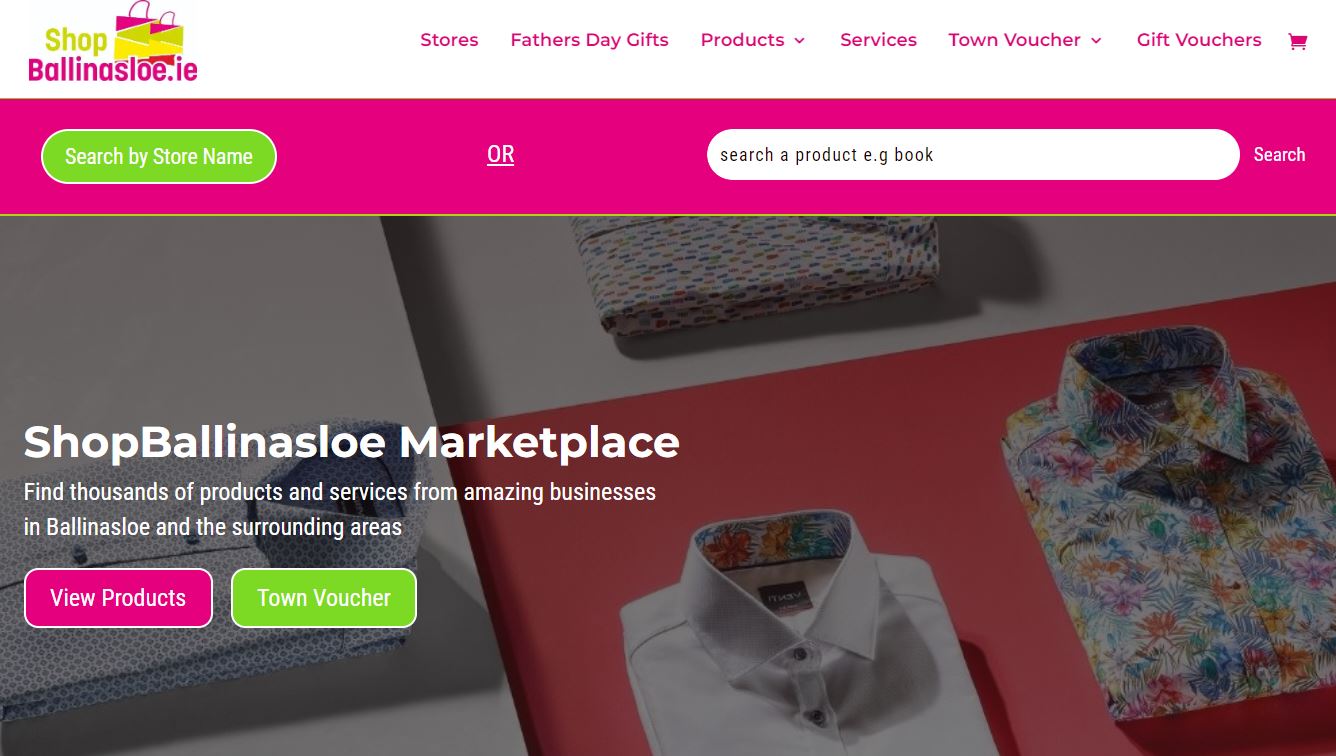The image size is (1336, 756).
Task: Open the shopping cart icon
Action: 1297,41
